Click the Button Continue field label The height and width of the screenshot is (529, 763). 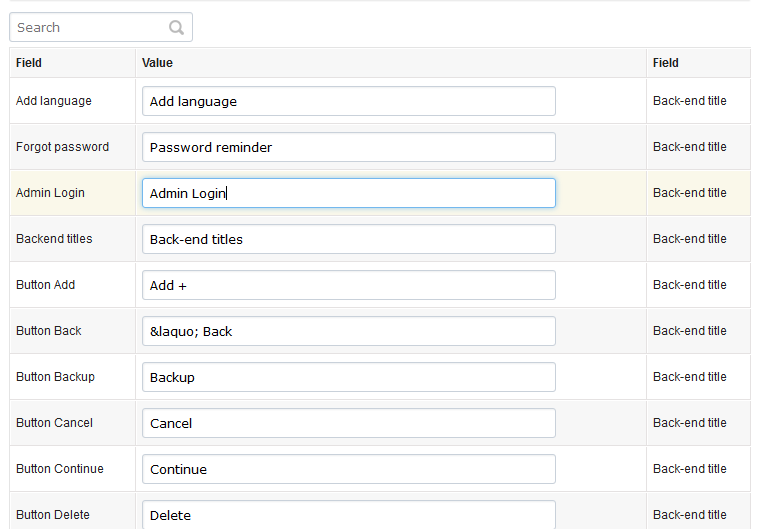point(59,469)
